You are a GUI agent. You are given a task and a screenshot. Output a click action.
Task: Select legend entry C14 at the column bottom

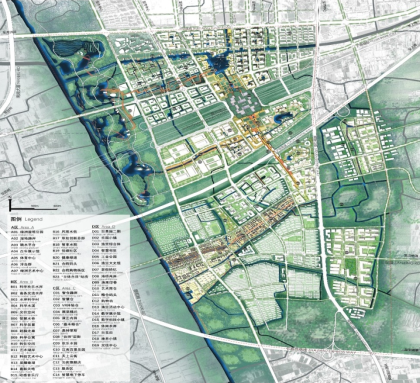coord(69,375)
